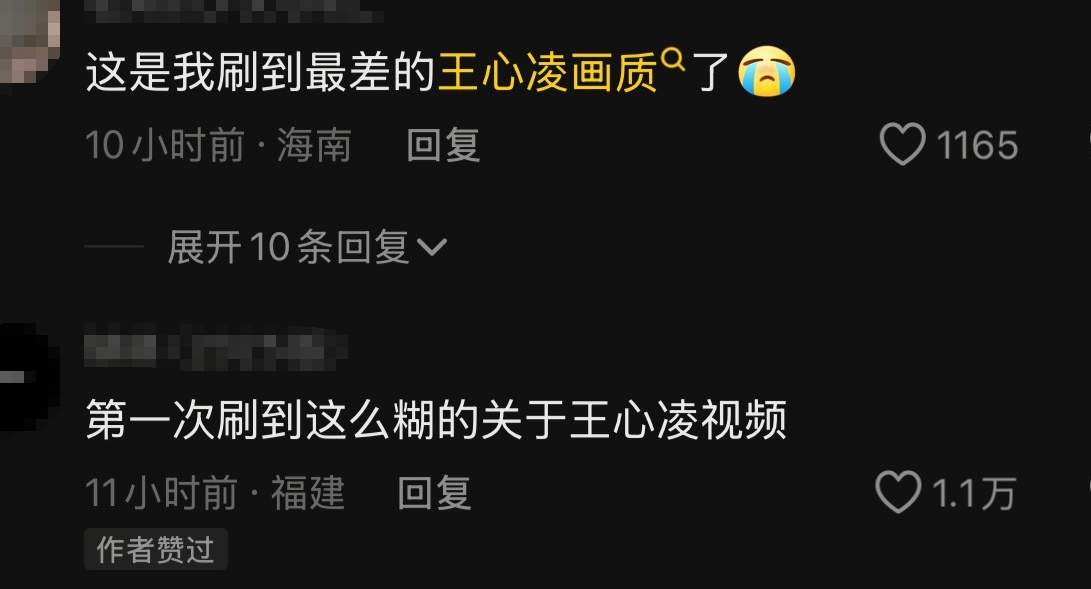
Task: Open the top commenter's pixelated avatar
Action: [26, 40]
